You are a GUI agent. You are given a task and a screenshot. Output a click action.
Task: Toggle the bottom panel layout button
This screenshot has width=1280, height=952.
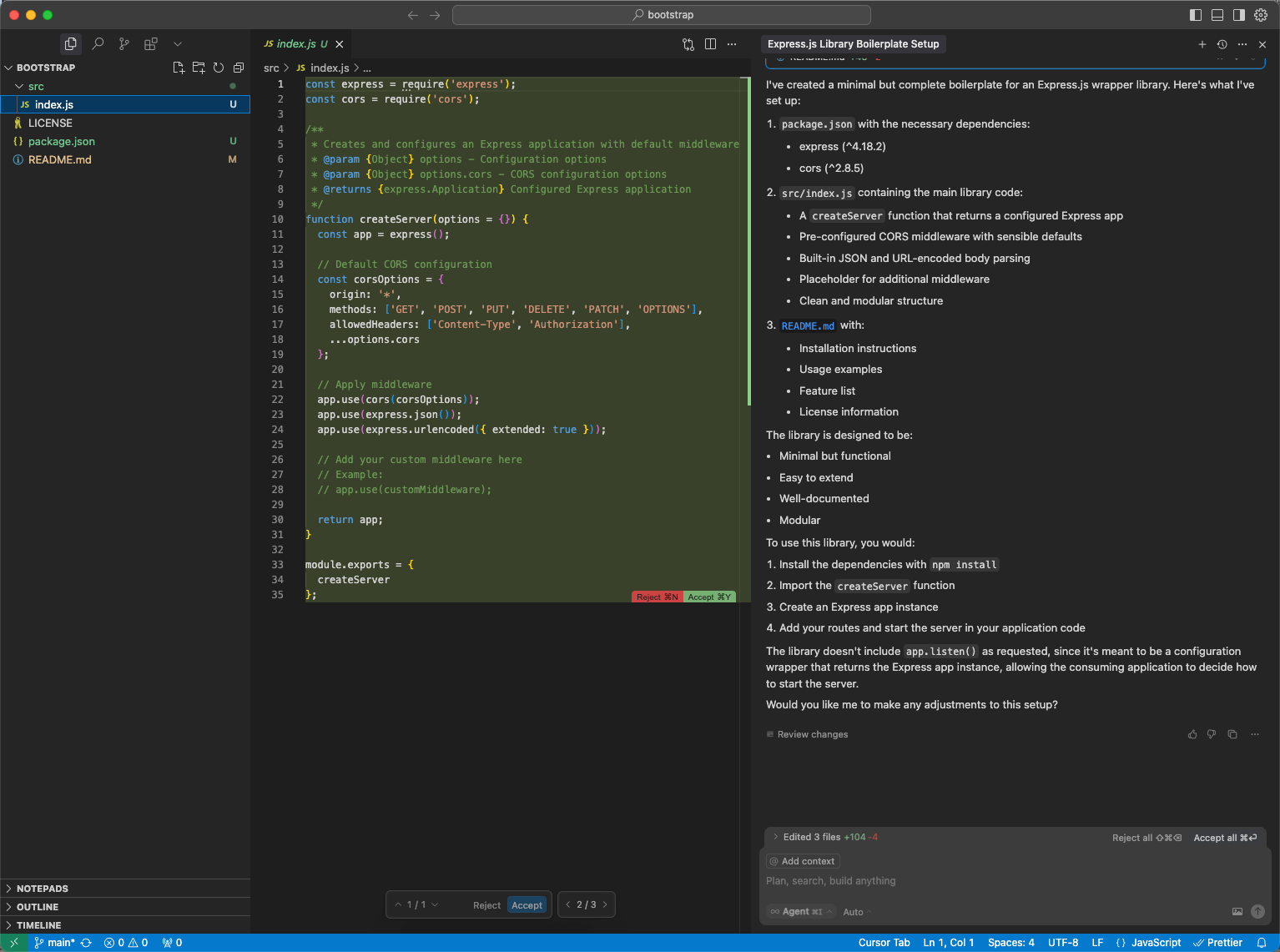click(1217, 15)
